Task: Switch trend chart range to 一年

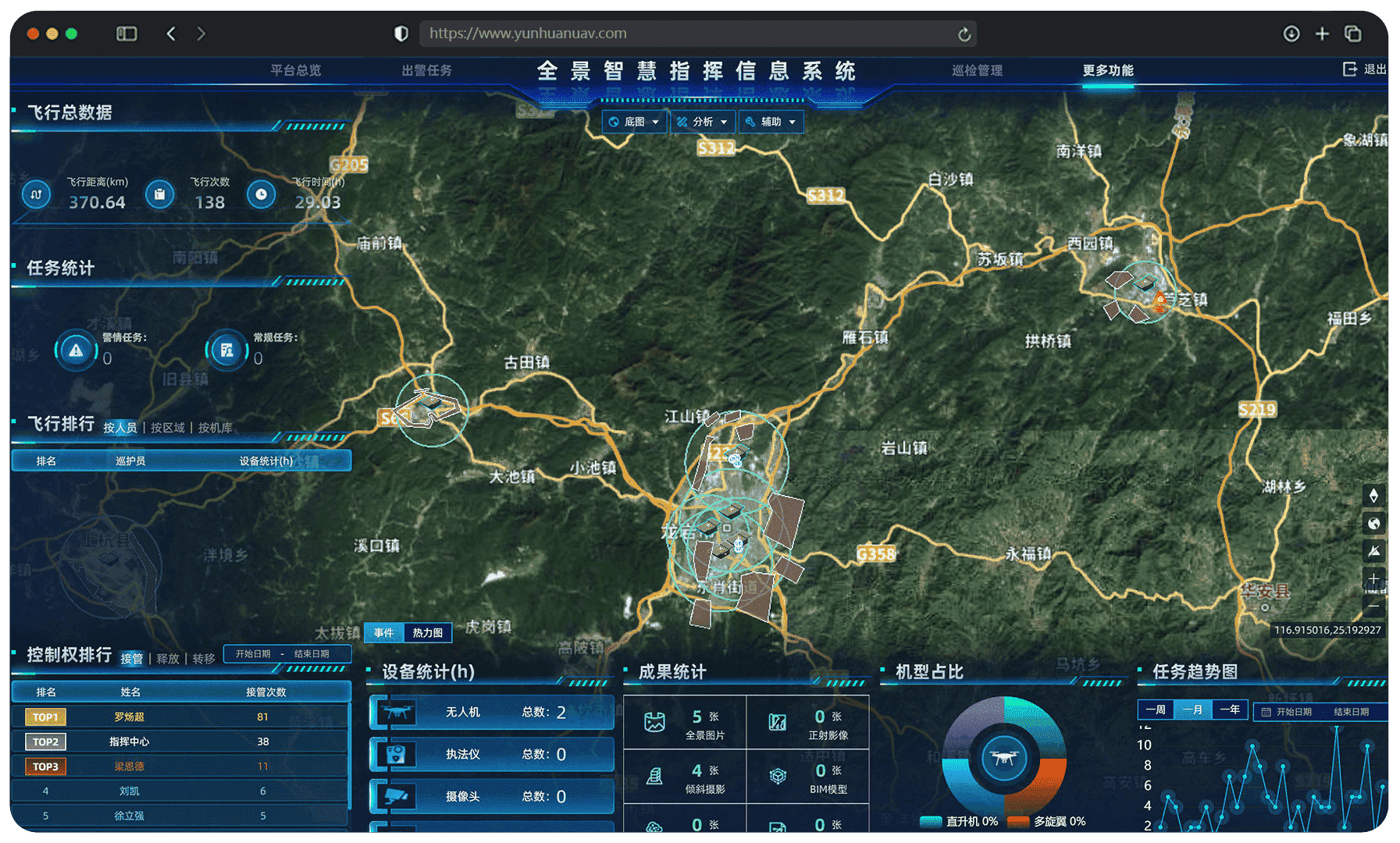Action: tap(1230, 710)
